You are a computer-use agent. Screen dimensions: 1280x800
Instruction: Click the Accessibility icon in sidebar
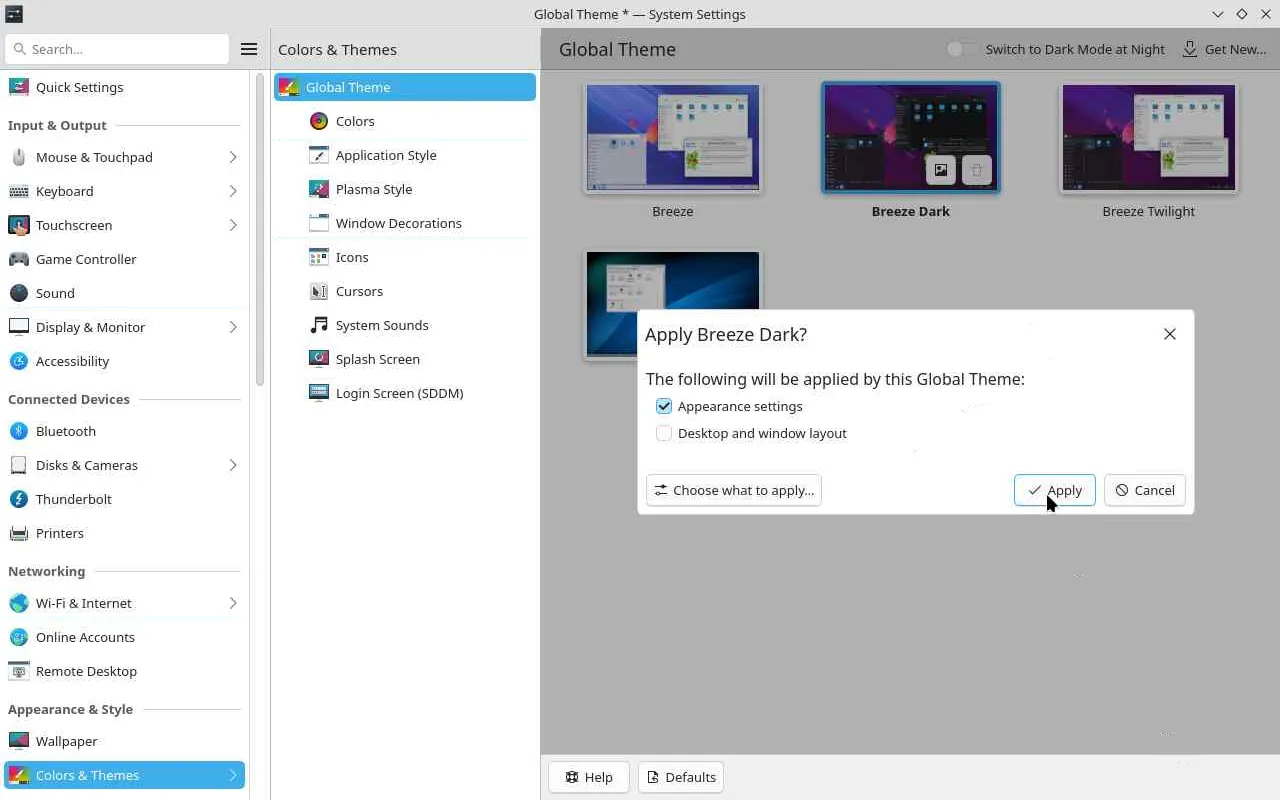coord(19,361)
